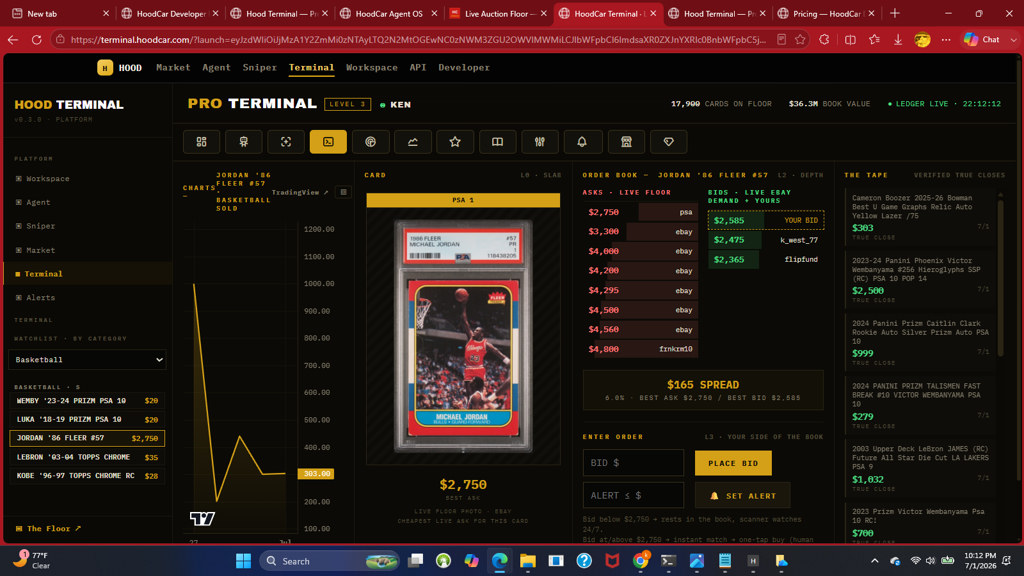Switch to the Live Auction Floor tab
This screenshot has height=576, width=1024.
pos(499,13)
